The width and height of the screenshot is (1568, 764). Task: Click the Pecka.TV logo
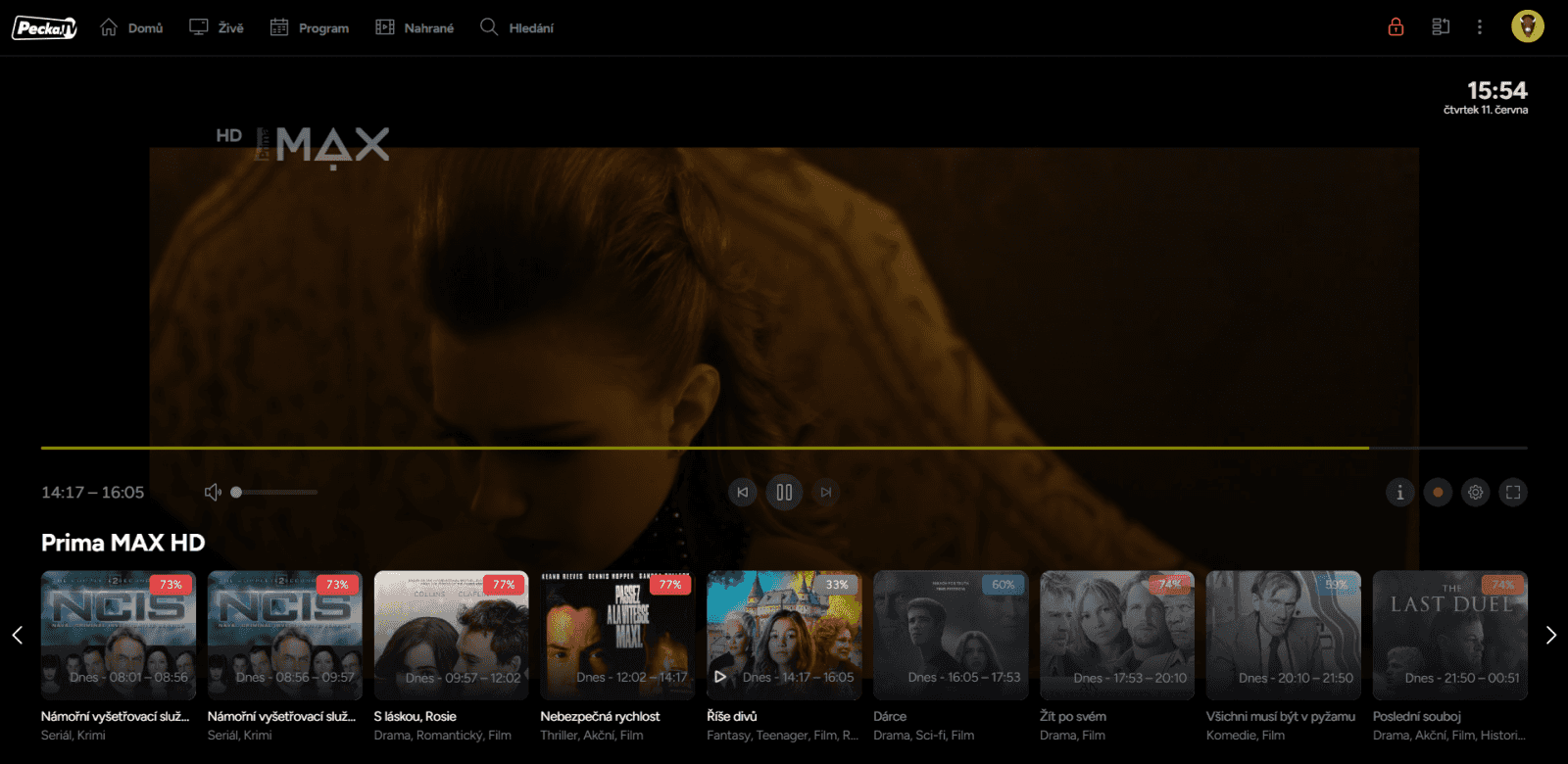[x=44, y=28]
